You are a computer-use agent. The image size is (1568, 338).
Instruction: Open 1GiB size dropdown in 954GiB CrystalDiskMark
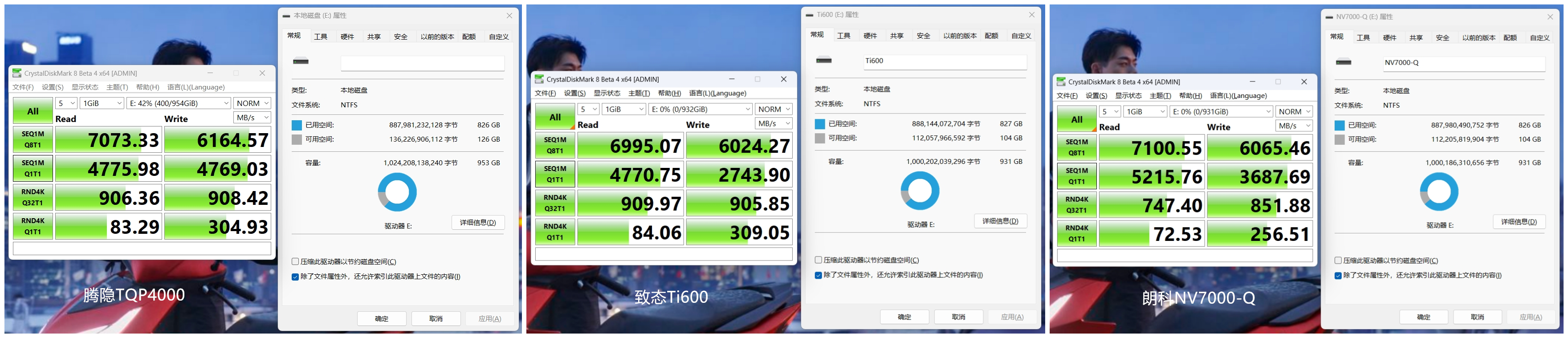[102, 103]
